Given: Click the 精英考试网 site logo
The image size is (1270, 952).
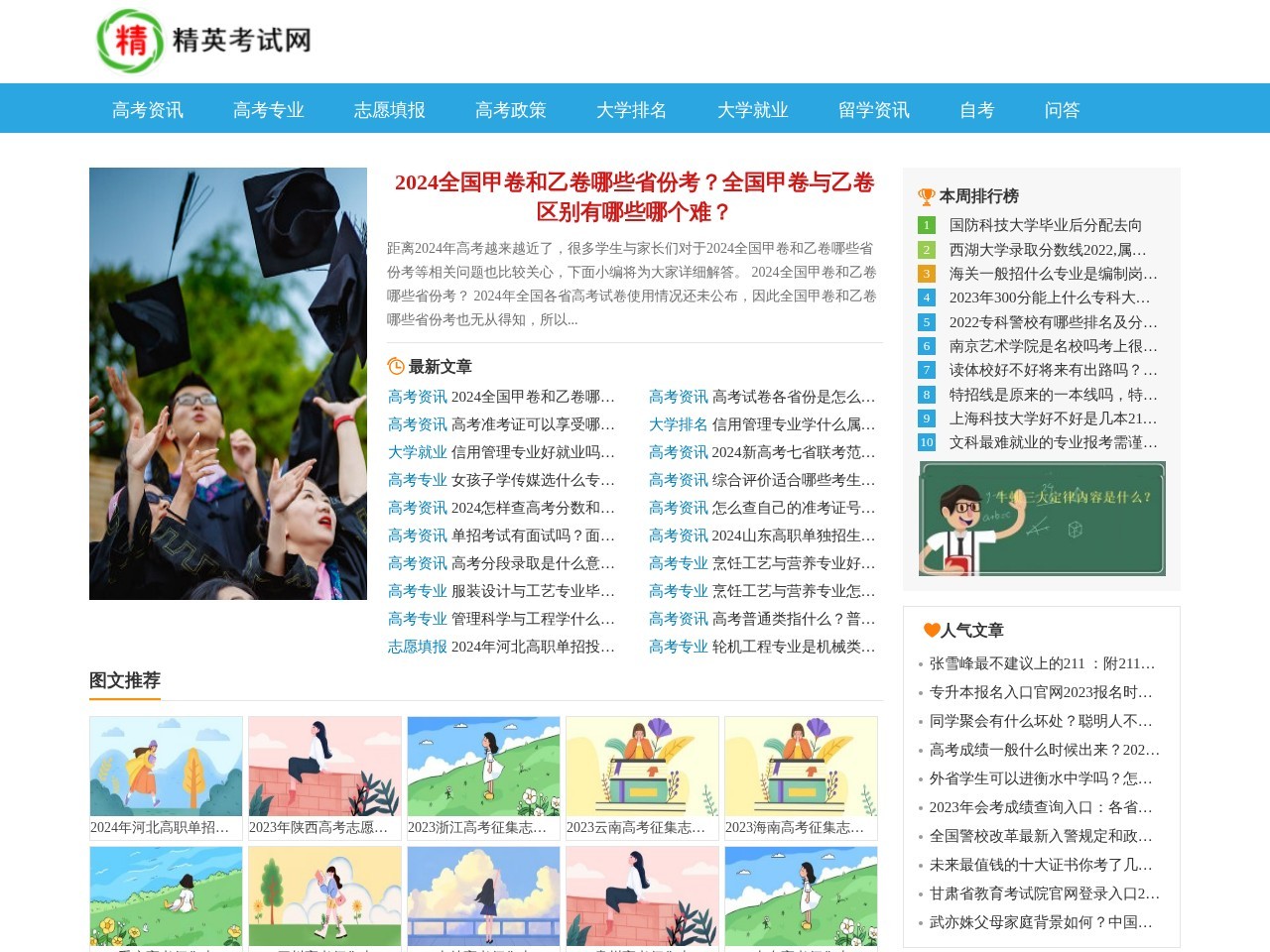Looking at the screenshot, I should (x=204, y=41).
